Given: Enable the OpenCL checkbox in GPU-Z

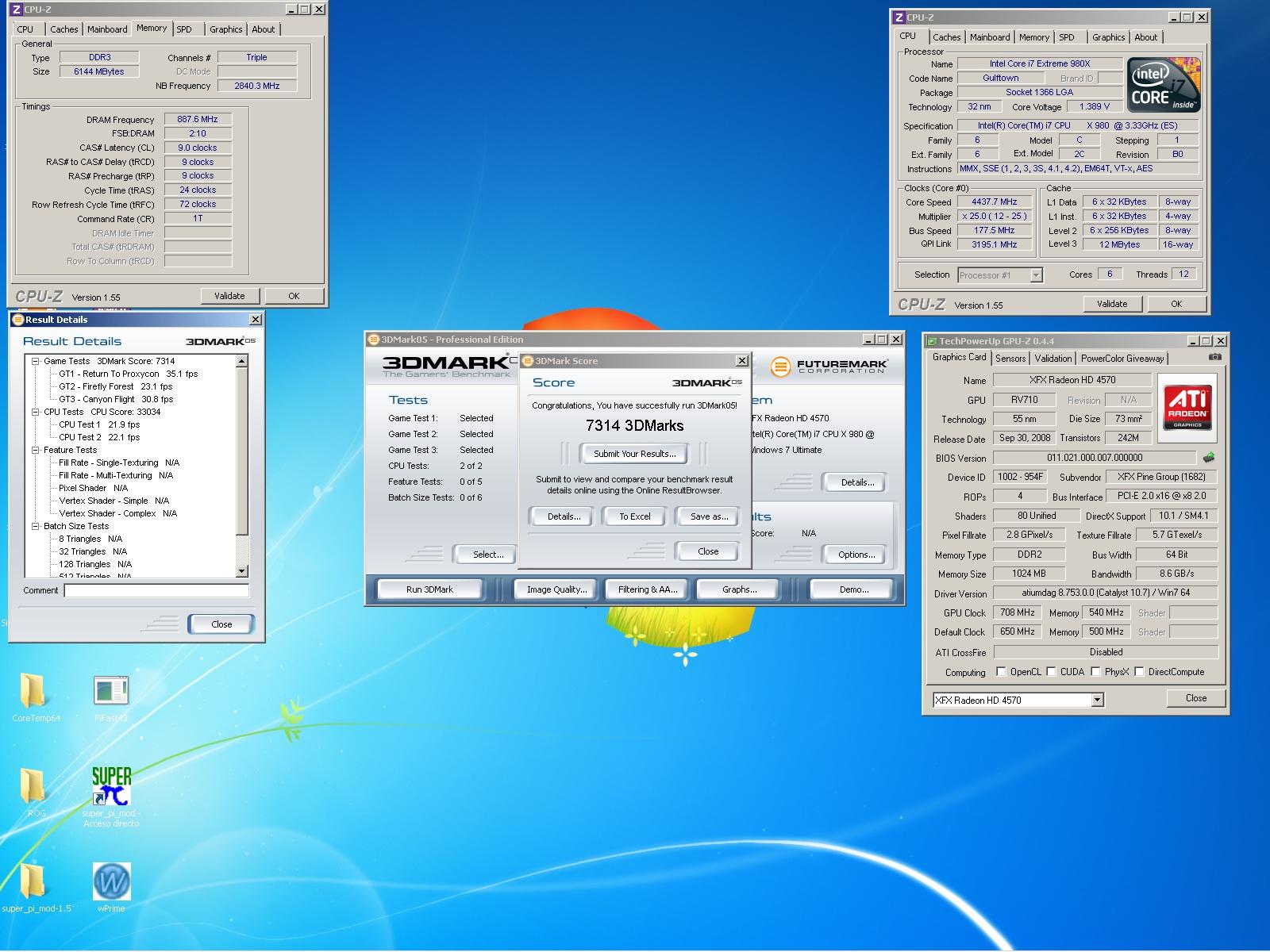Looking at the screenshot, I should tap(1002, 672).
